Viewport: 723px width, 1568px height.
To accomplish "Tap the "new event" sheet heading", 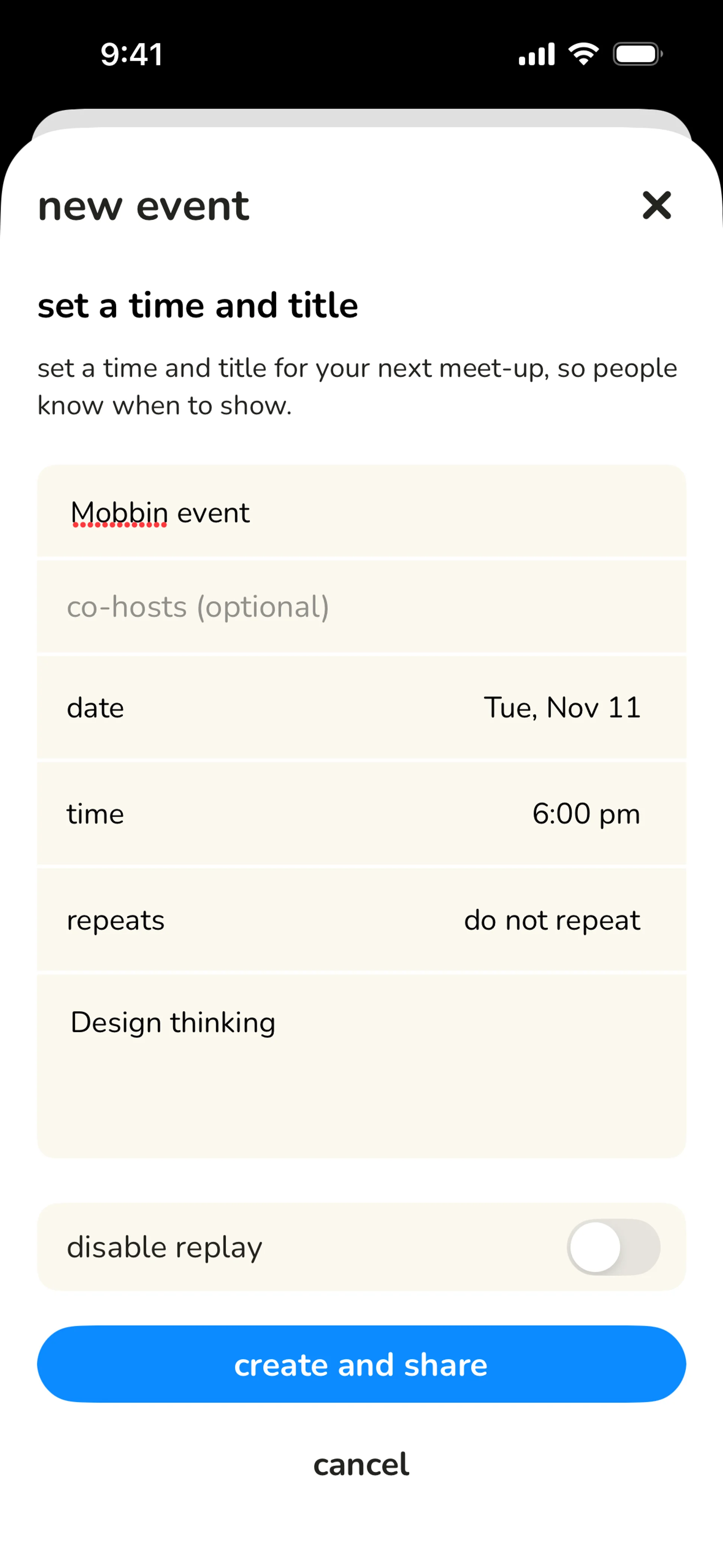I will [143, 206].
